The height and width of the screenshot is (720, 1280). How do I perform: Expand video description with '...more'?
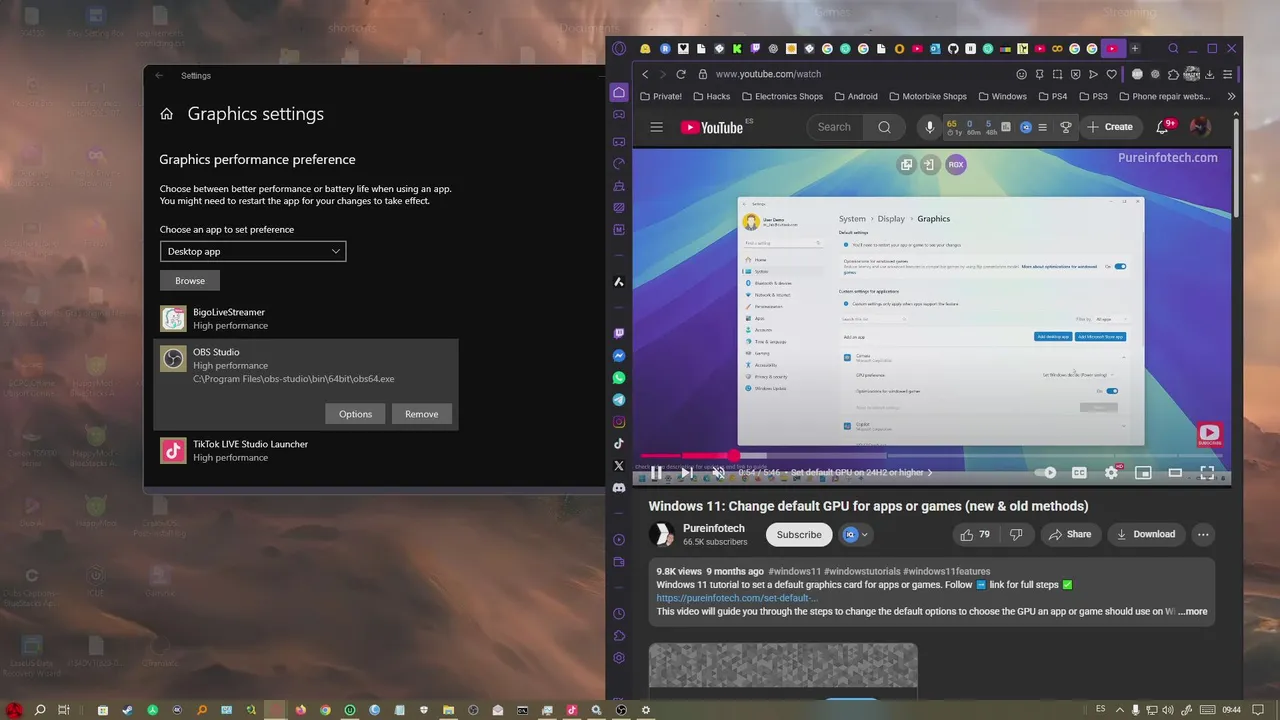point(1193,611)
